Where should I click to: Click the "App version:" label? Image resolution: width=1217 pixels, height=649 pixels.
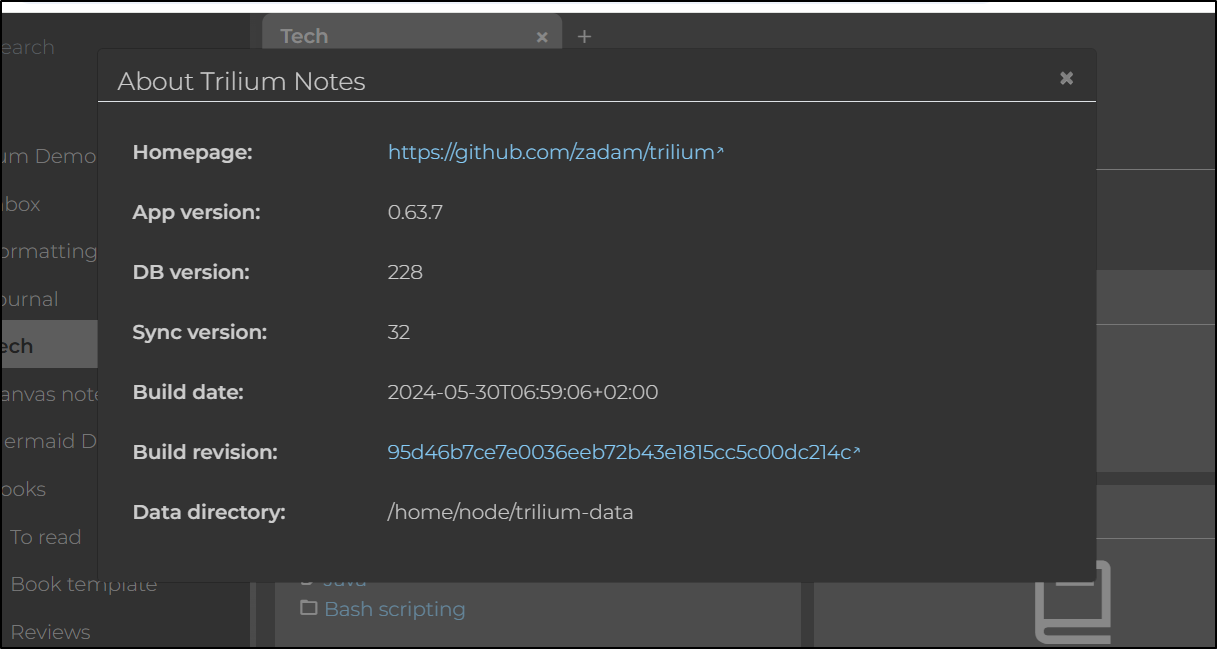[196, 212]
